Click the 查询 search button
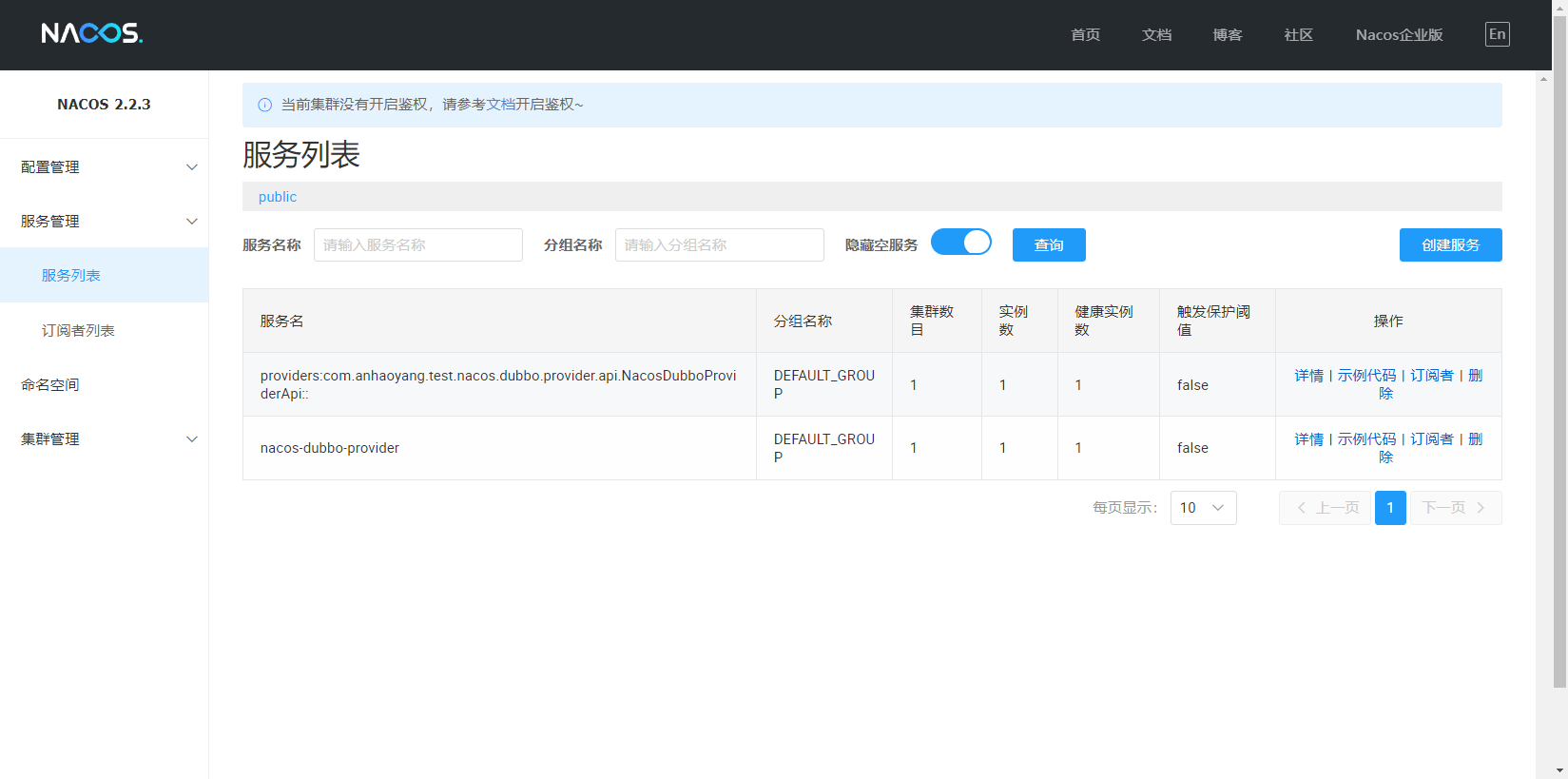 coord(1049,244)
